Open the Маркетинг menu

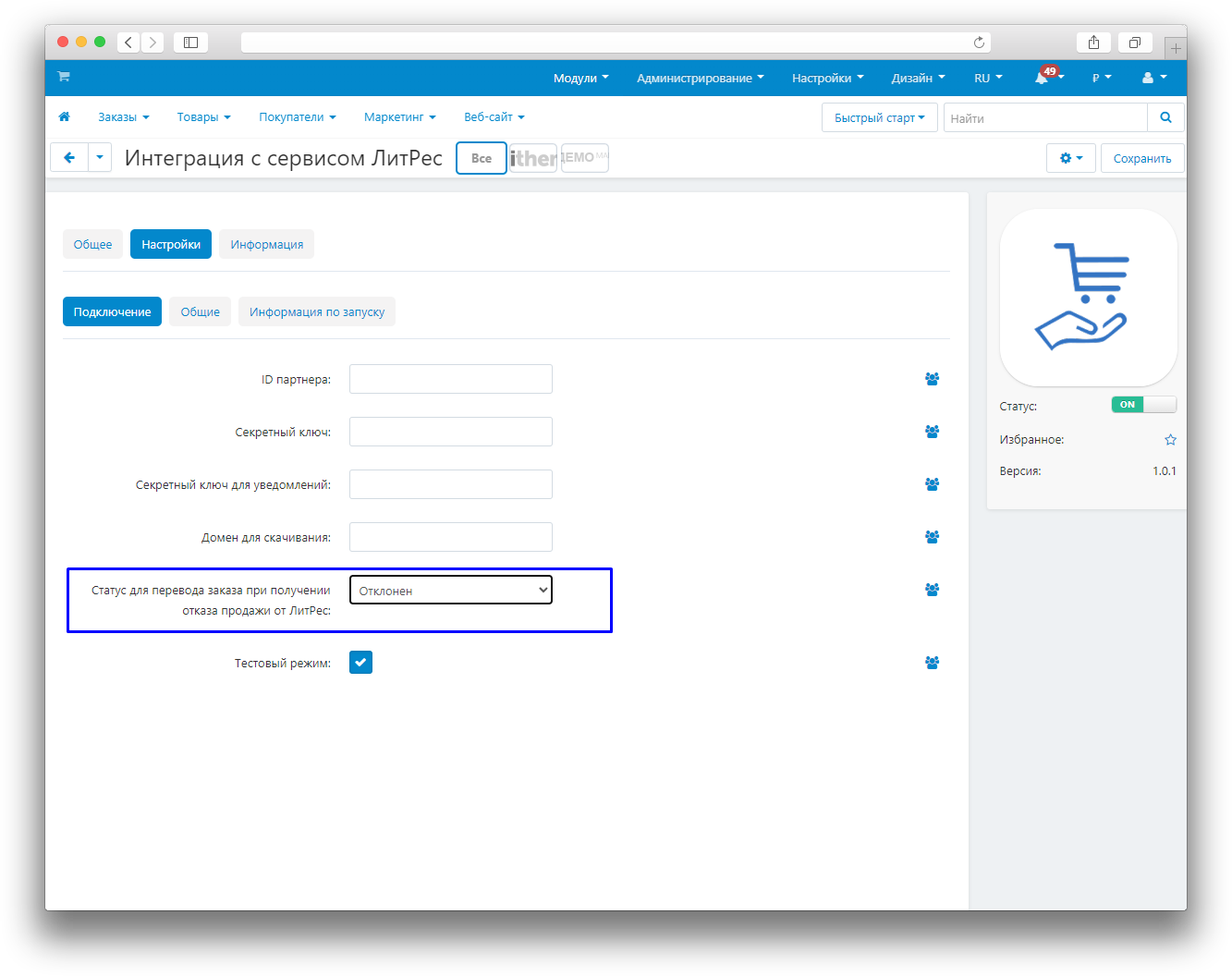click(x=399, y=117)
